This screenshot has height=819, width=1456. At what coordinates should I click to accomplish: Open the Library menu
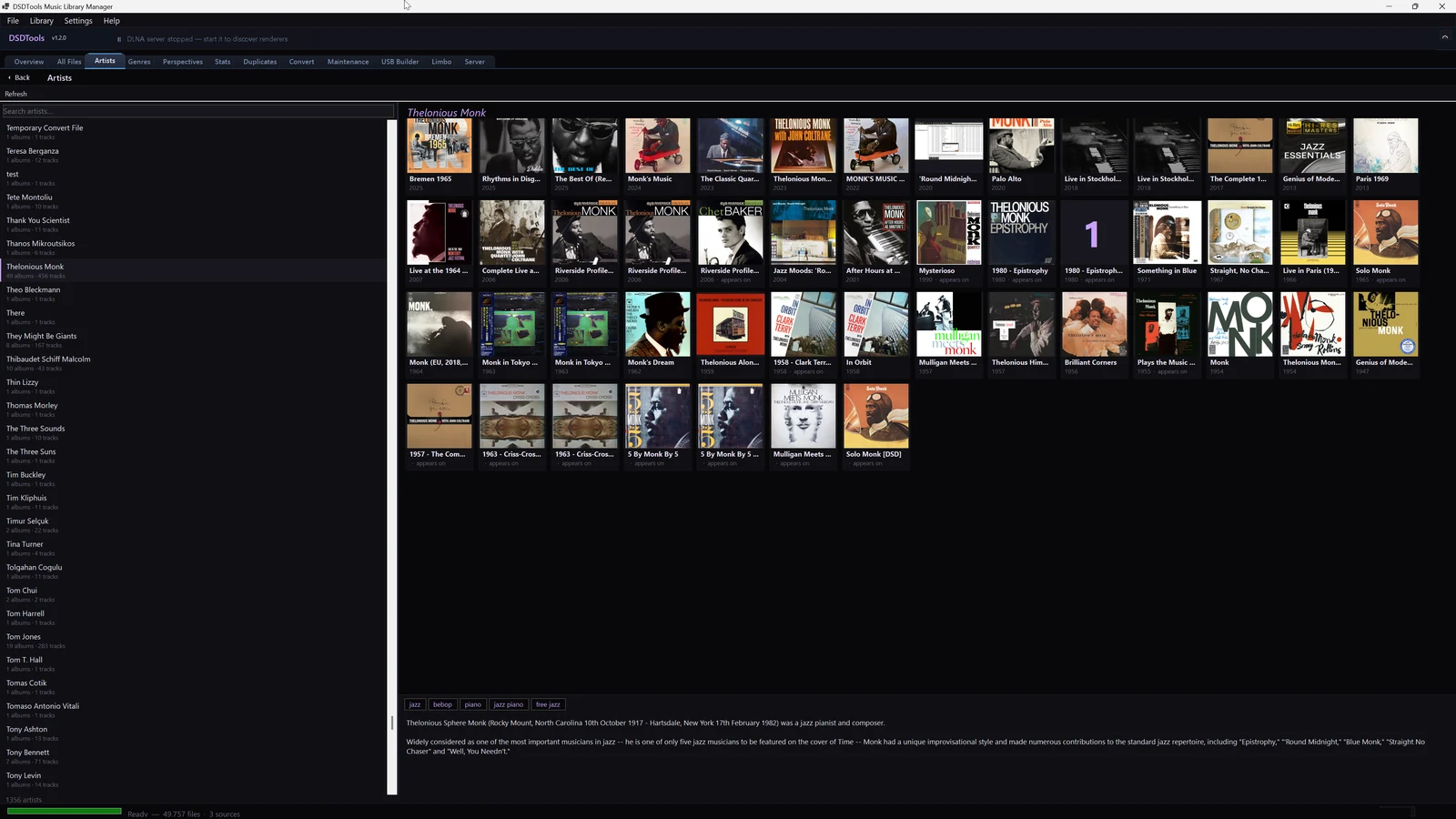42,21
